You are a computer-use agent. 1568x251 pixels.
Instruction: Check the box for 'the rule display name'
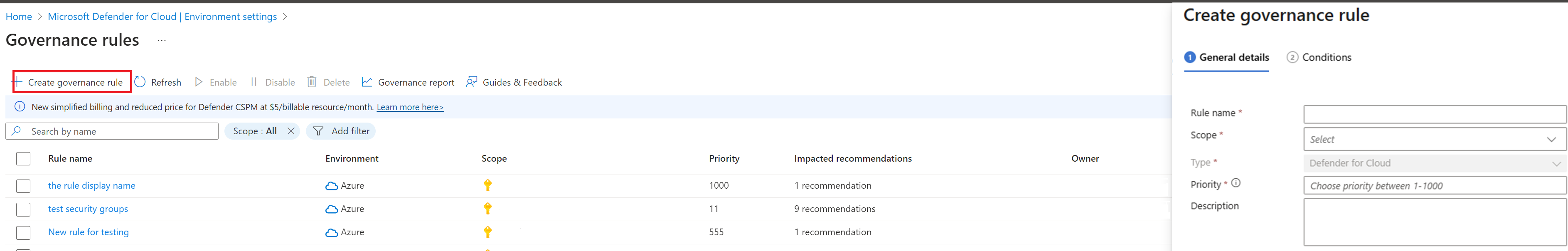click(23, 186)
